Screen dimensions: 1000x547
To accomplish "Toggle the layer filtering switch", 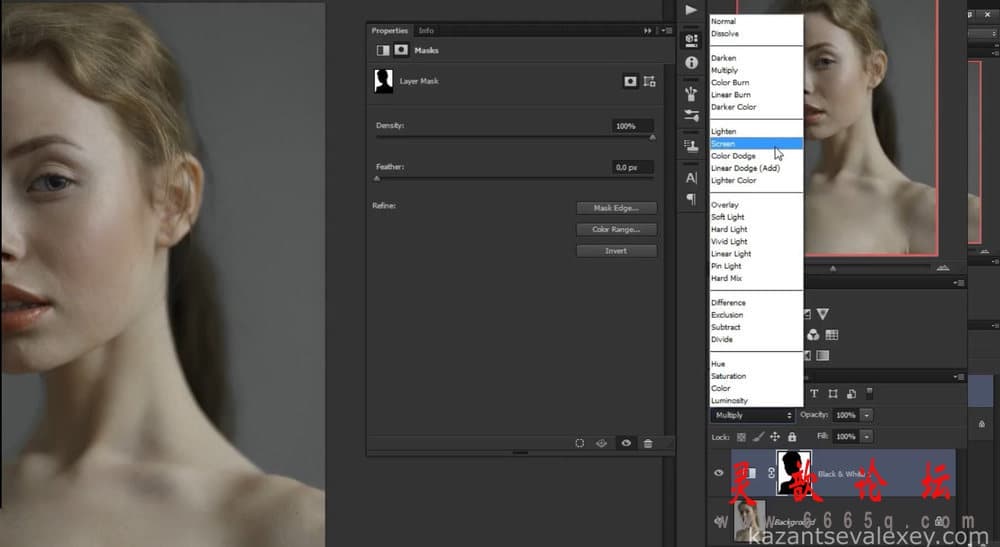I will (x=869, y=393).
